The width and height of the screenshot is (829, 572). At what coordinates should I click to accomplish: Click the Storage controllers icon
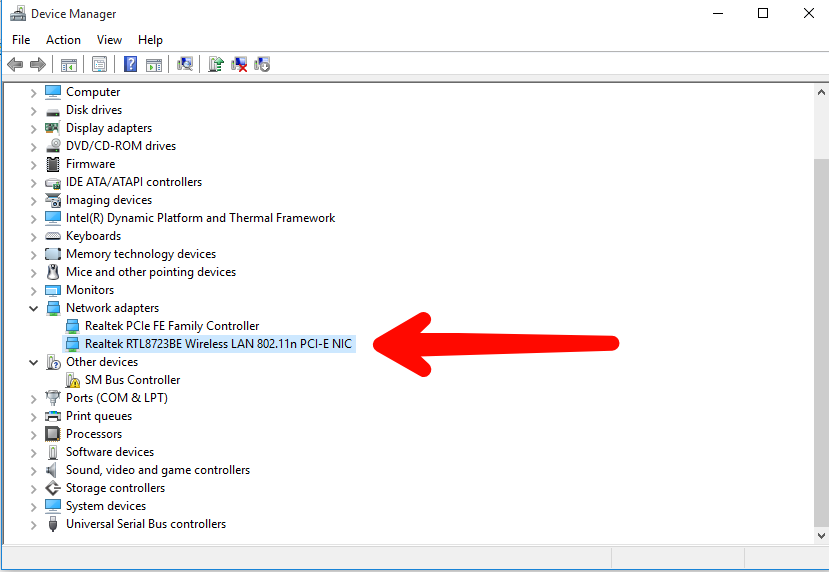click(x=53, y=488)
